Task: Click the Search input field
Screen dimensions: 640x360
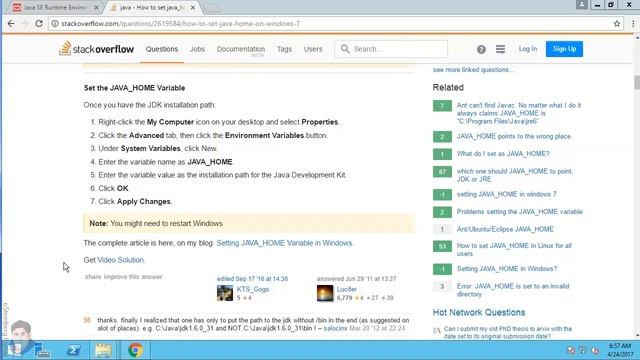Action: [x=391, y=49]
